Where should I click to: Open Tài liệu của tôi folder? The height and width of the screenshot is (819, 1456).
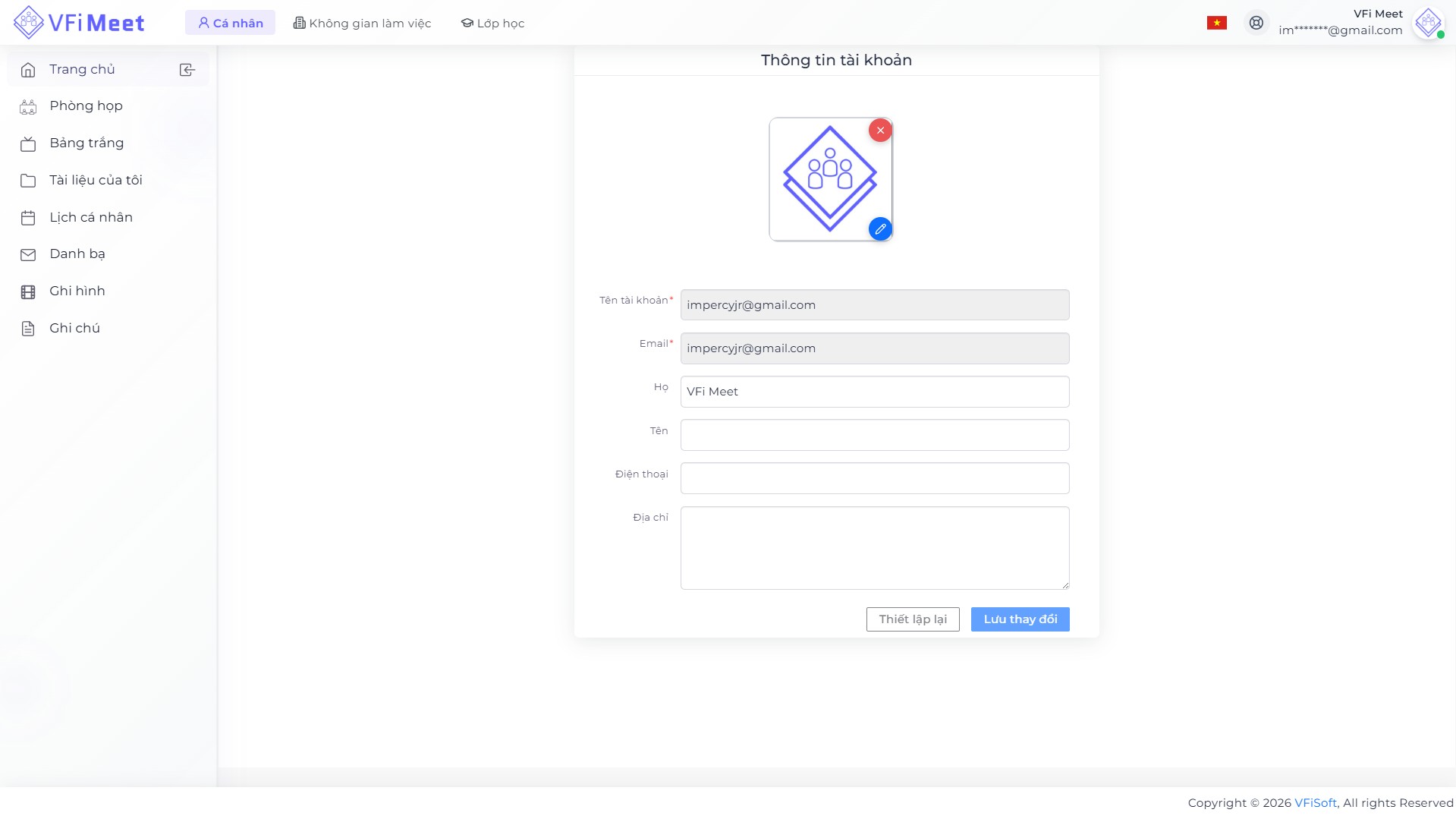96,181
